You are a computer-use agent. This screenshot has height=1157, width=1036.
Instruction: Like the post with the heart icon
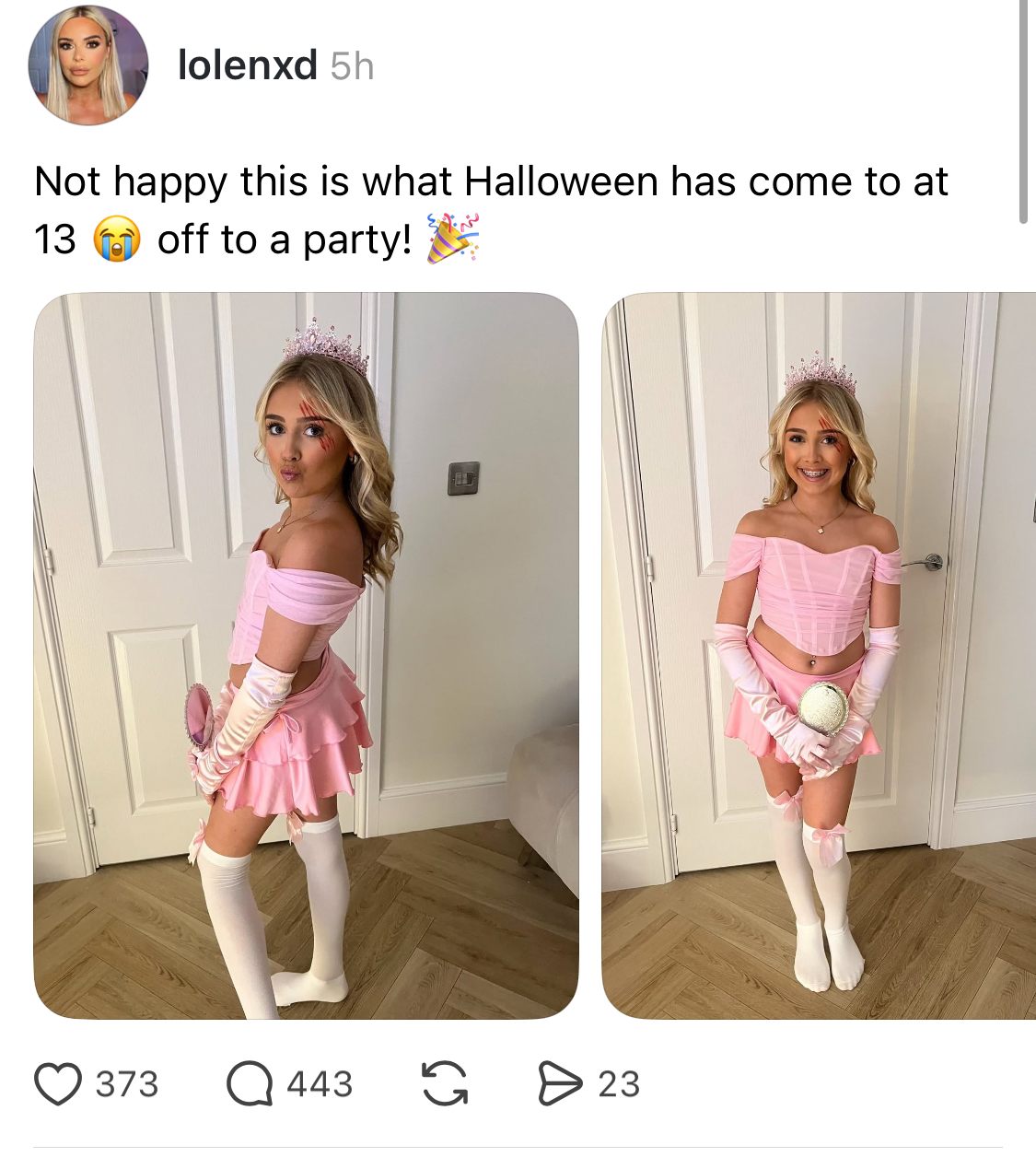pos(58,1084)
